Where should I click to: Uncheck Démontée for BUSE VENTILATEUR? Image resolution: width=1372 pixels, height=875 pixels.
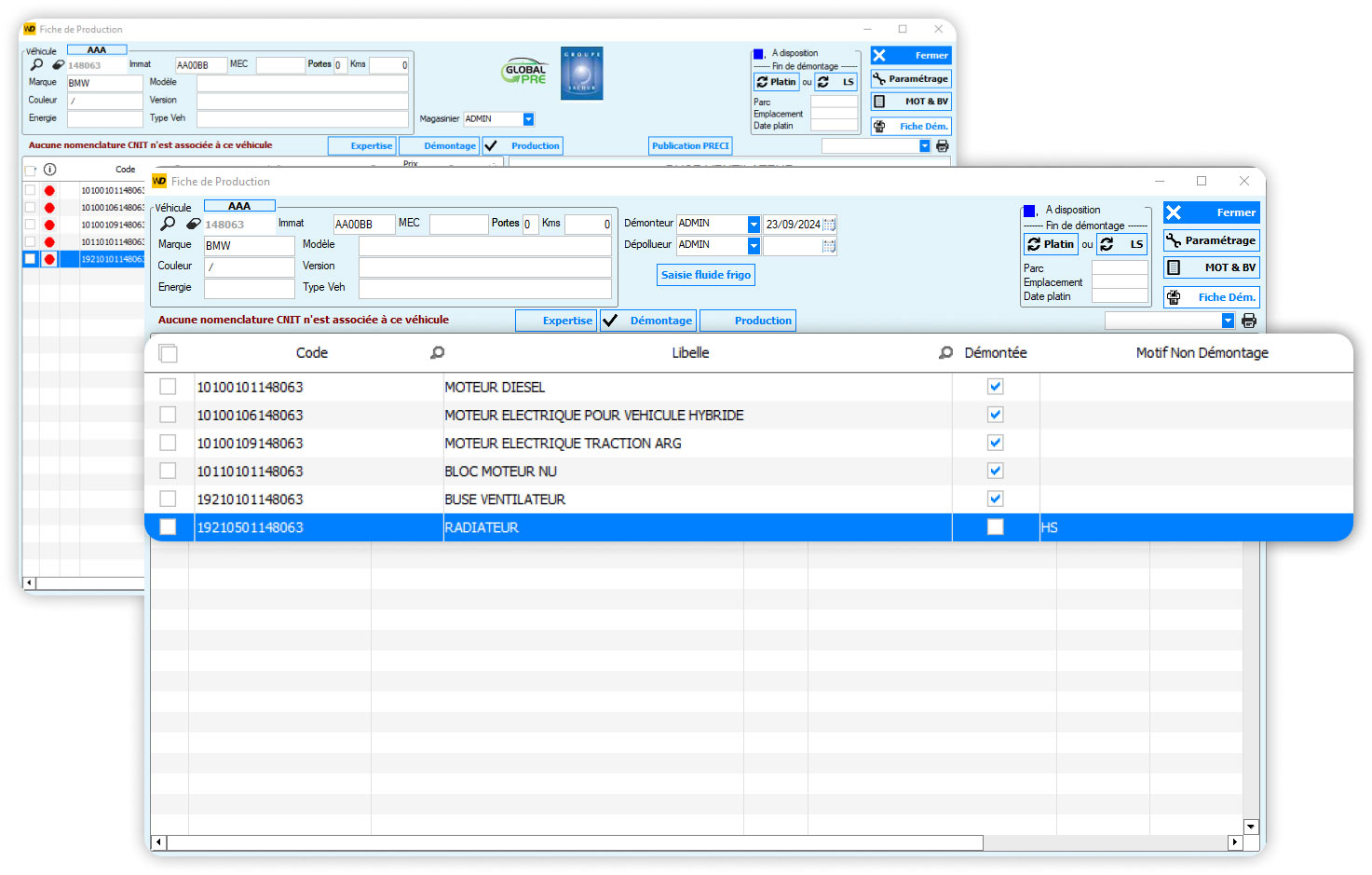(996, 499)
